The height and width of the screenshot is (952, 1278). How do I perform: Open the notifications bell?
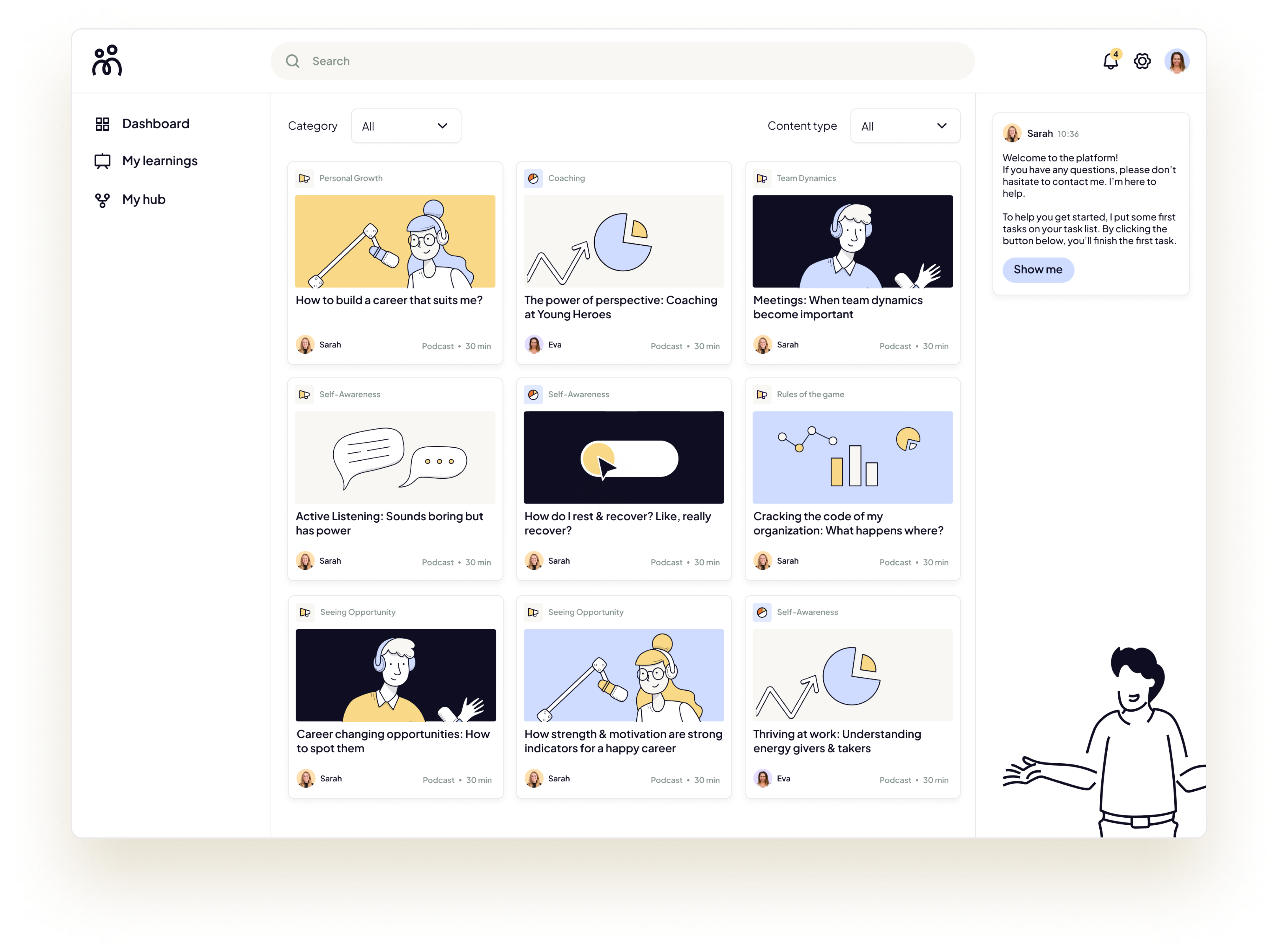coord(1110,61)
